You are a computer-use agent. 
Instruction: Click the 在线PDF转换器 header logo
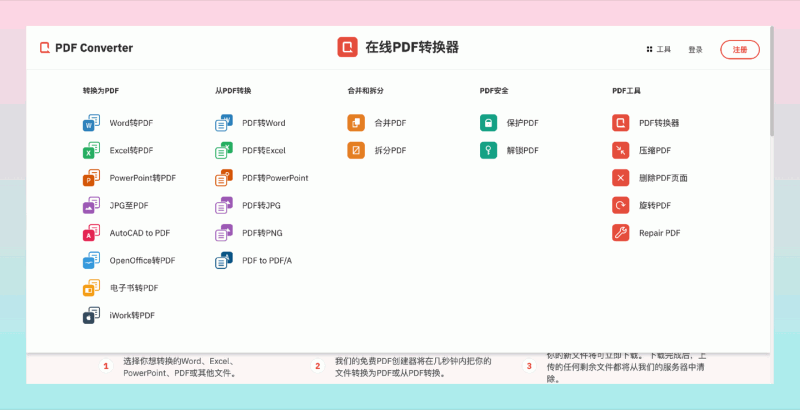tap(347, 47)
